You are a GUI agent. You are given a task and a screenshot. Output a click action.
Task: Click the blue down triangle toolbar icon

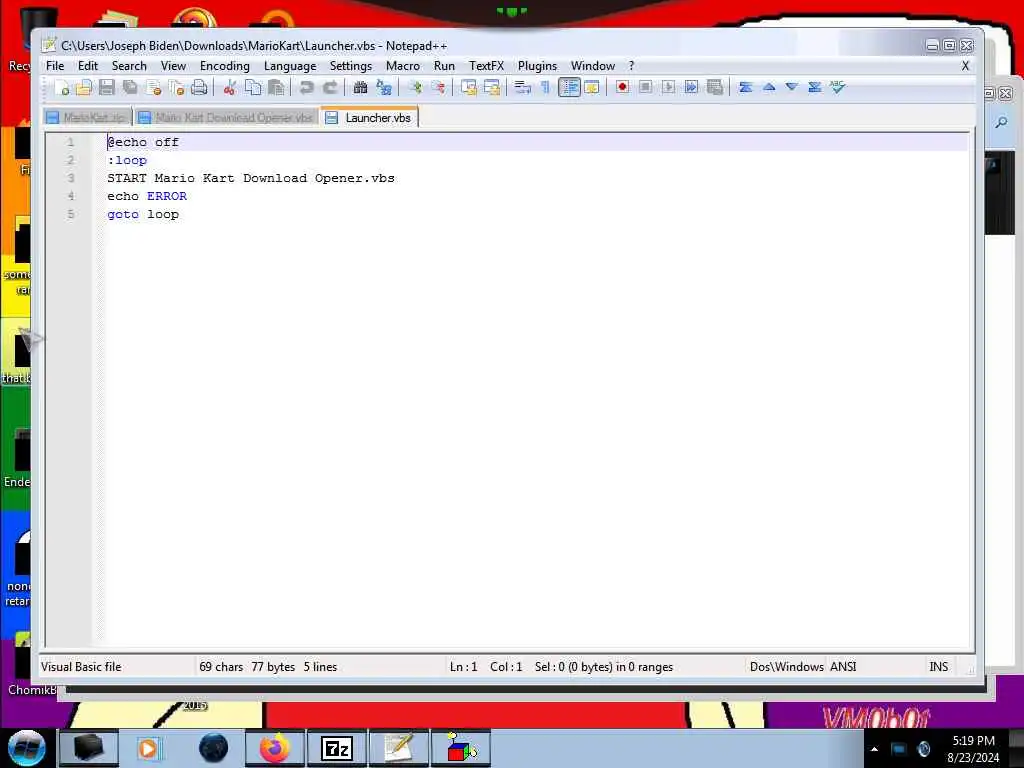tap(792, 87)
